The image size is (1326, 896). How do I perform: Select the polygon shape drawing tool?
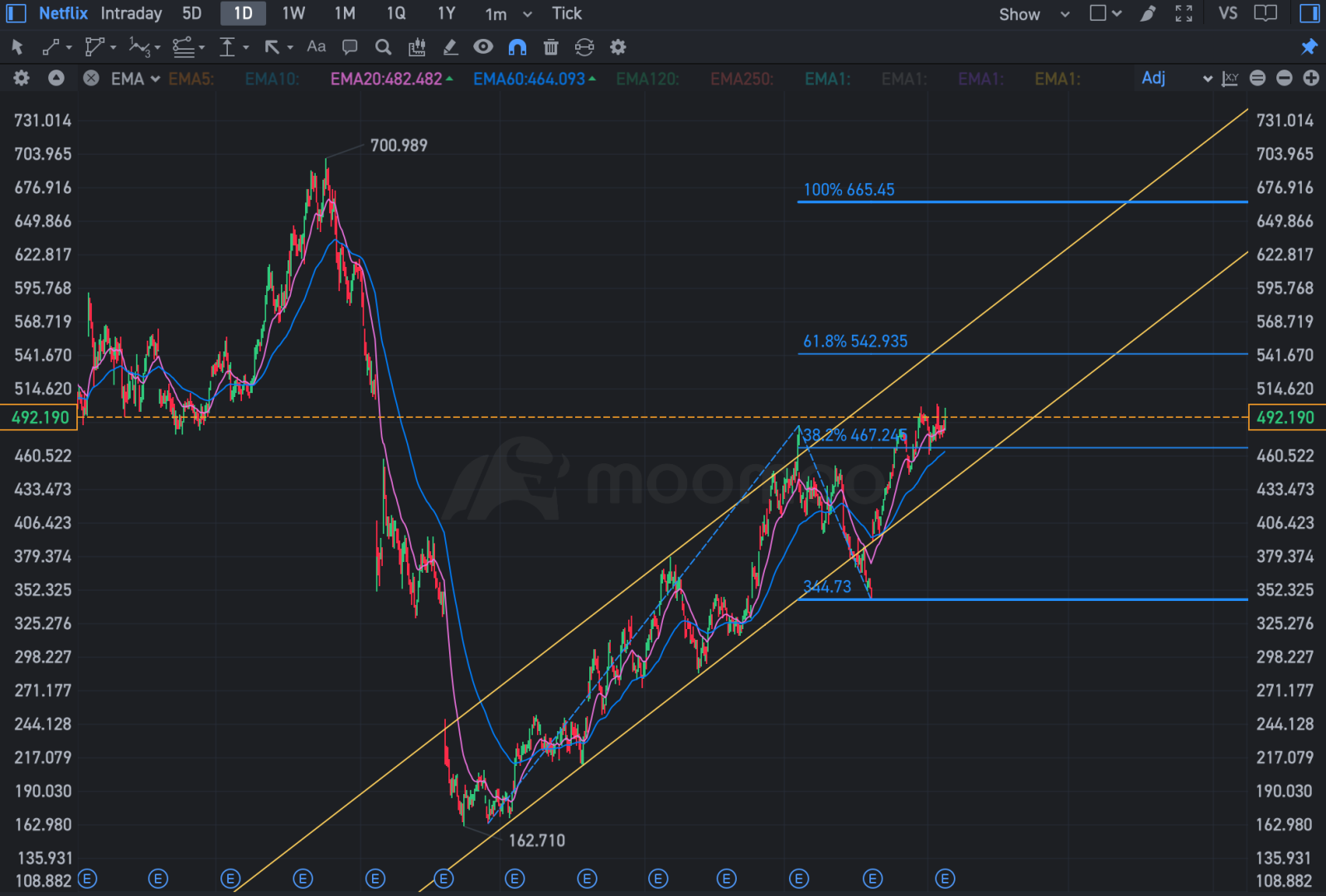(94, 47)
